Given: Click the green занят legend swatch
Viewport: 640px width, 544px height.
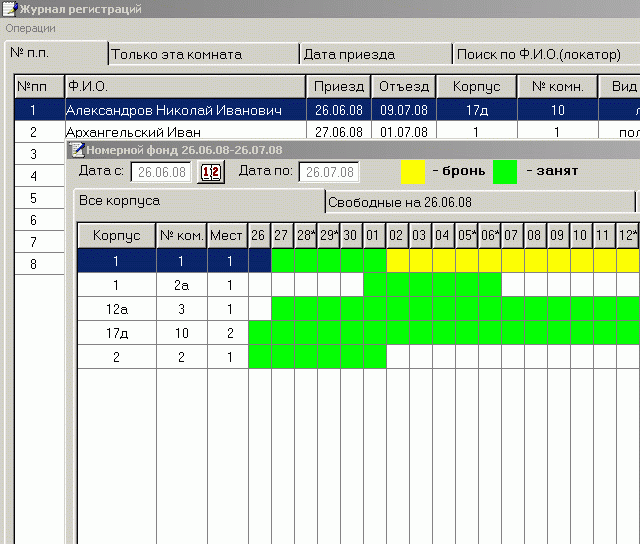Looking at the screenshot, I should pyautogui.click(x=505, y=172).
